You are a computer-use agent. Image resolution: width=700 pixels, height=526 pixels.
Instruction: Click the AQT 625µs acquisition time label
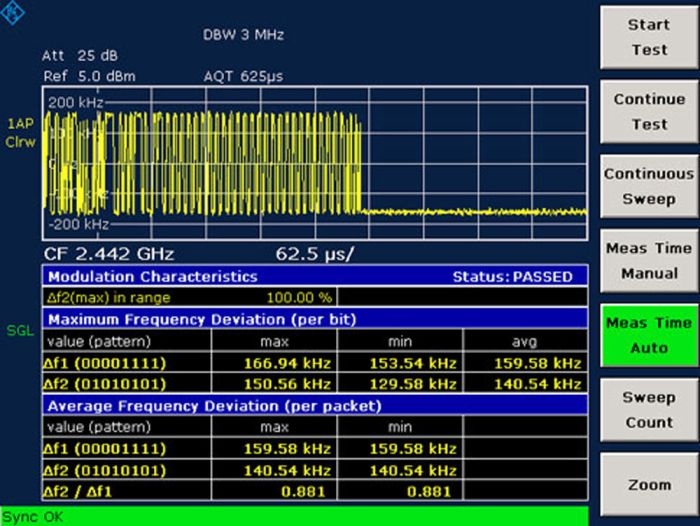(243, 76)
